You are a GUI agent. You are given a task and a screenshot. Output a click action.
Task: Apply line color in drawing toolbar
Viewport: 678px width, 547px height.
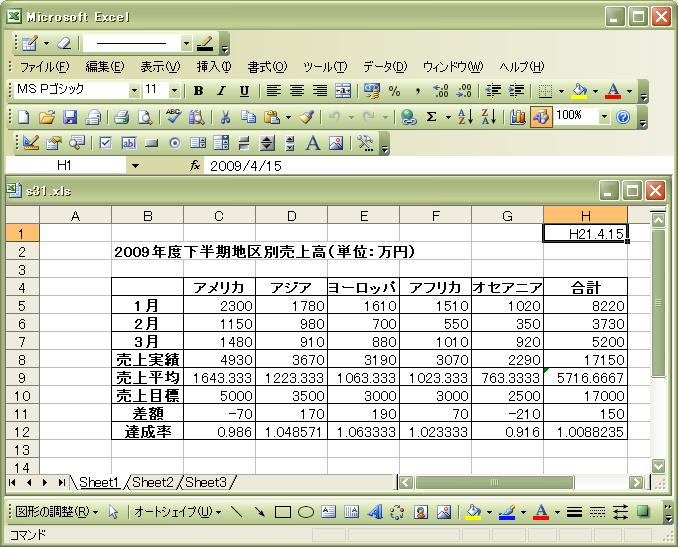507,512
